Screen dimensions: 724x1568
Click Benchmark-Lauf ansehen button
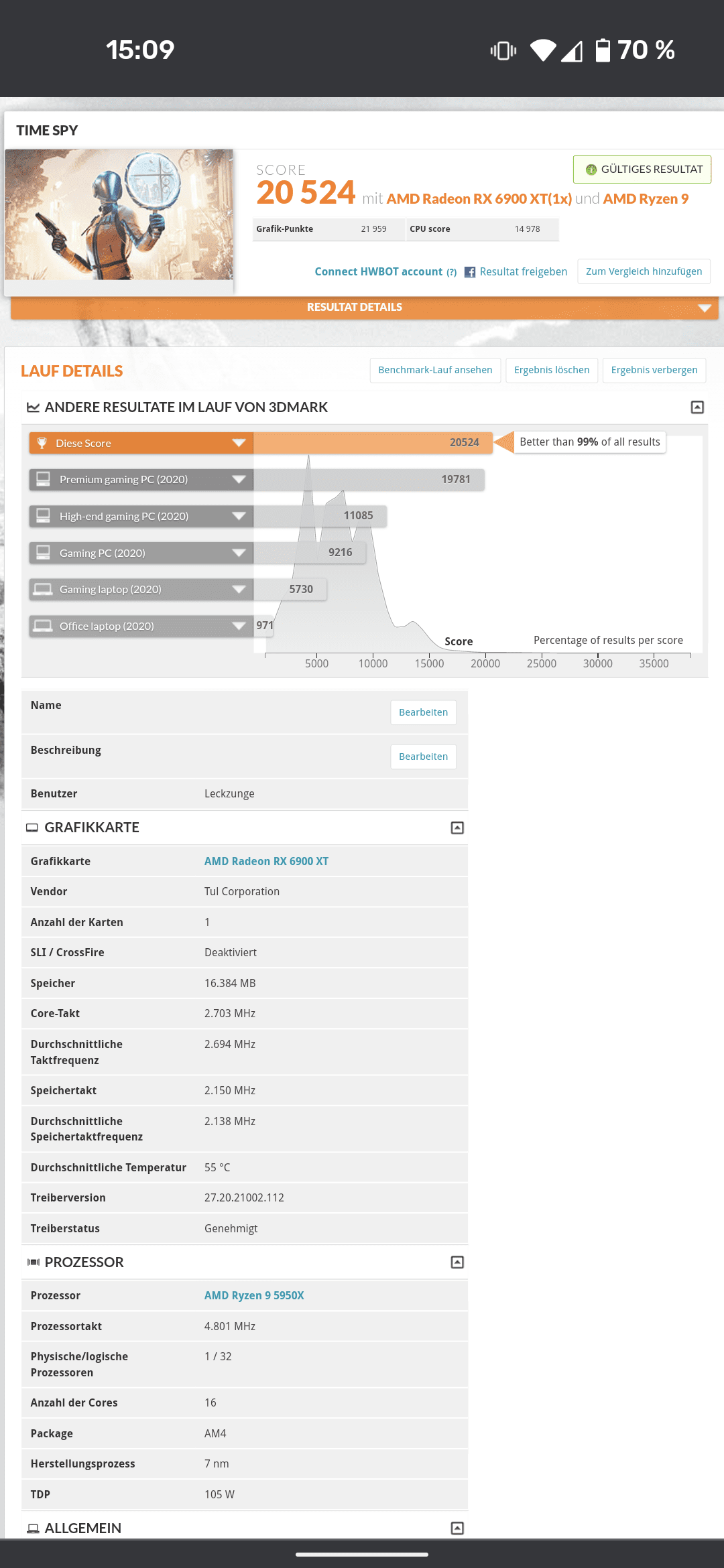click(x=435, y=371)
